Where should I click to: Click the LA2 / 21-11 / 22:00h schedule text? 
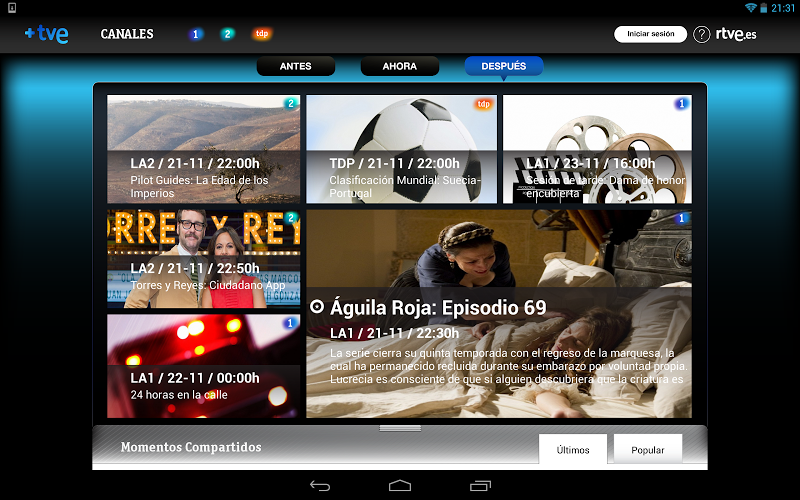coord(194,163)
